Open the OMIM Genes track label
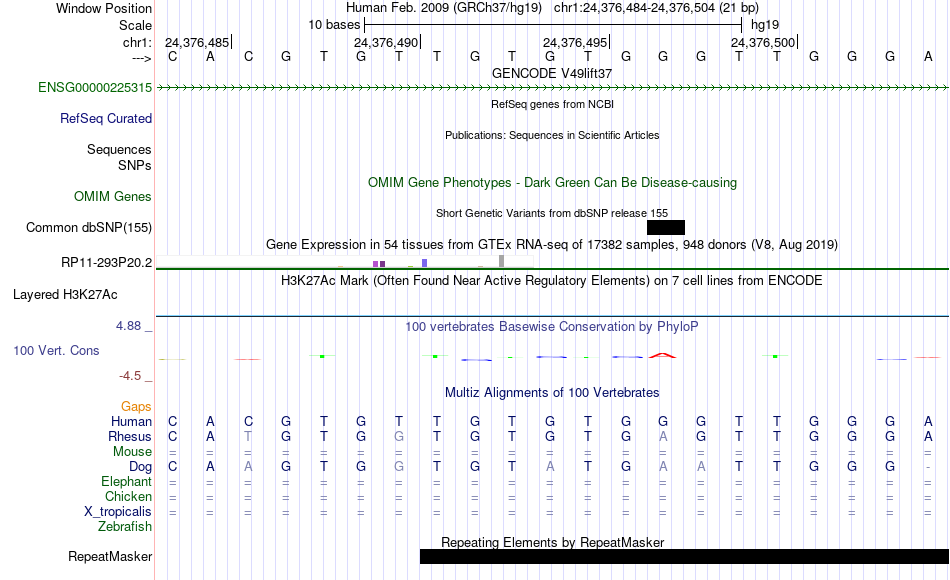The image size is (950, 580). pos(113,196)
